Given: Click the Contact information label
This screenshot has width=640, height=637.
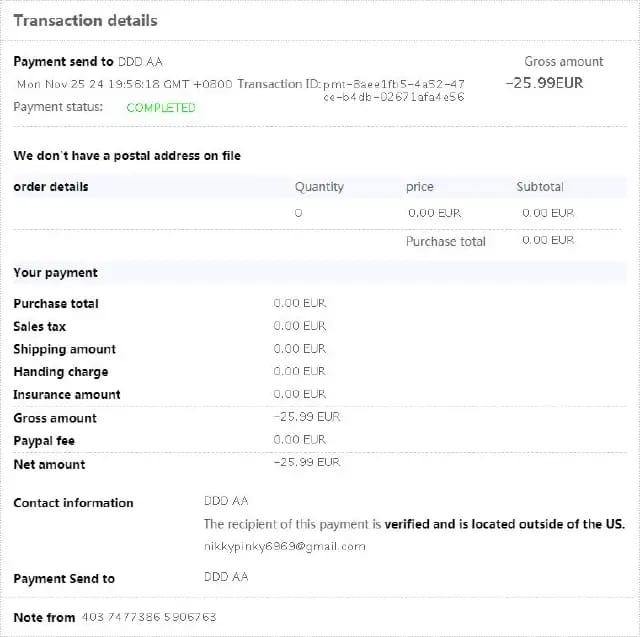Looking at the screenshot, I should 73,503.
